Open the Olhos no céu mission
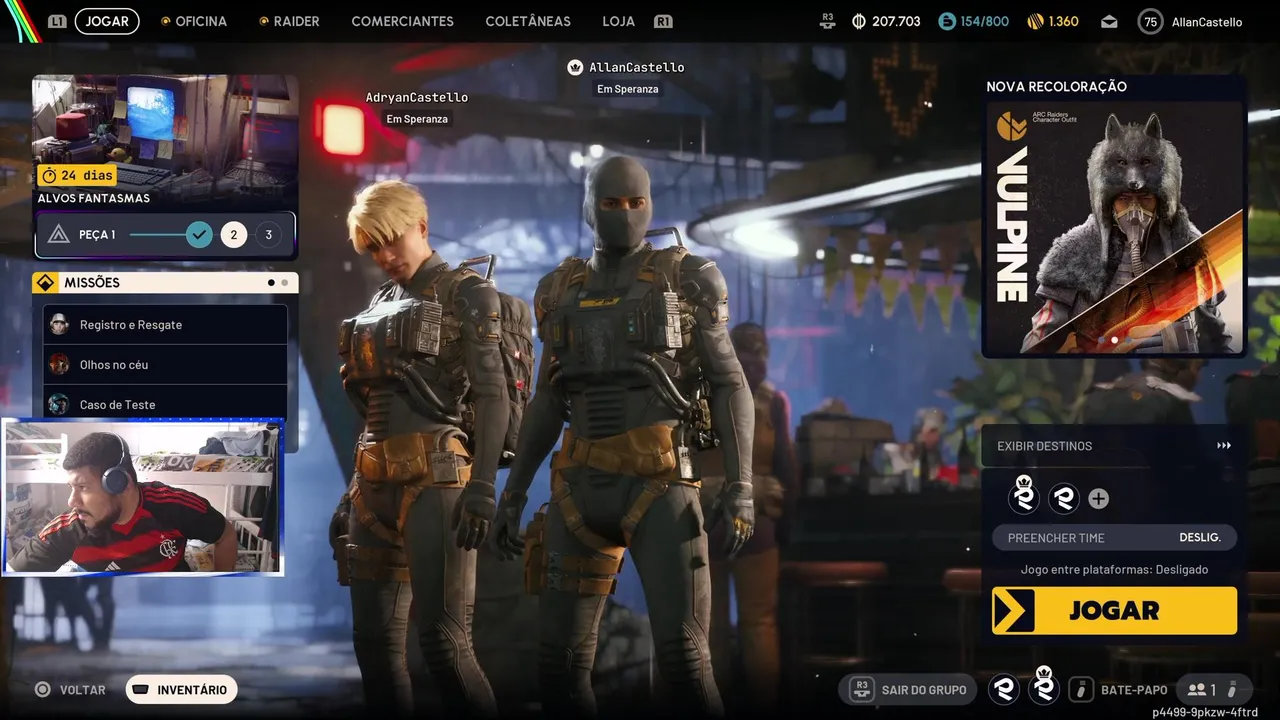Image resolution: width=1280 pixels, height=720 pixels. [x=165, y=365]
